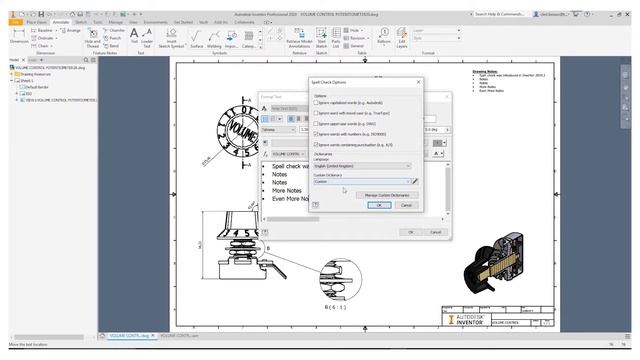640x360 pixels.
Task: Select the Punch note tool
Action: [x=113, y=38]
